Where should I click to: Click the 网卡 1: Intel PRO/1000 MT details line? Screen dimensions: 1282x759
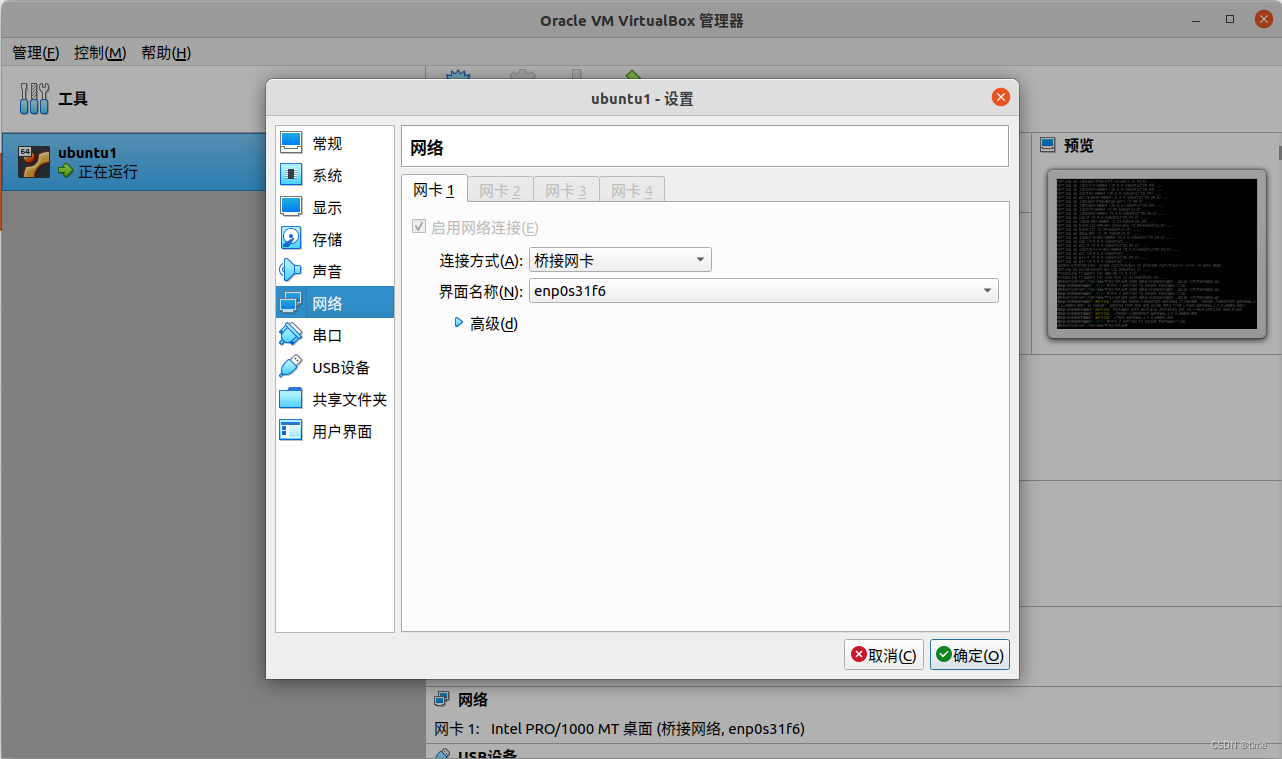point(620,728)
